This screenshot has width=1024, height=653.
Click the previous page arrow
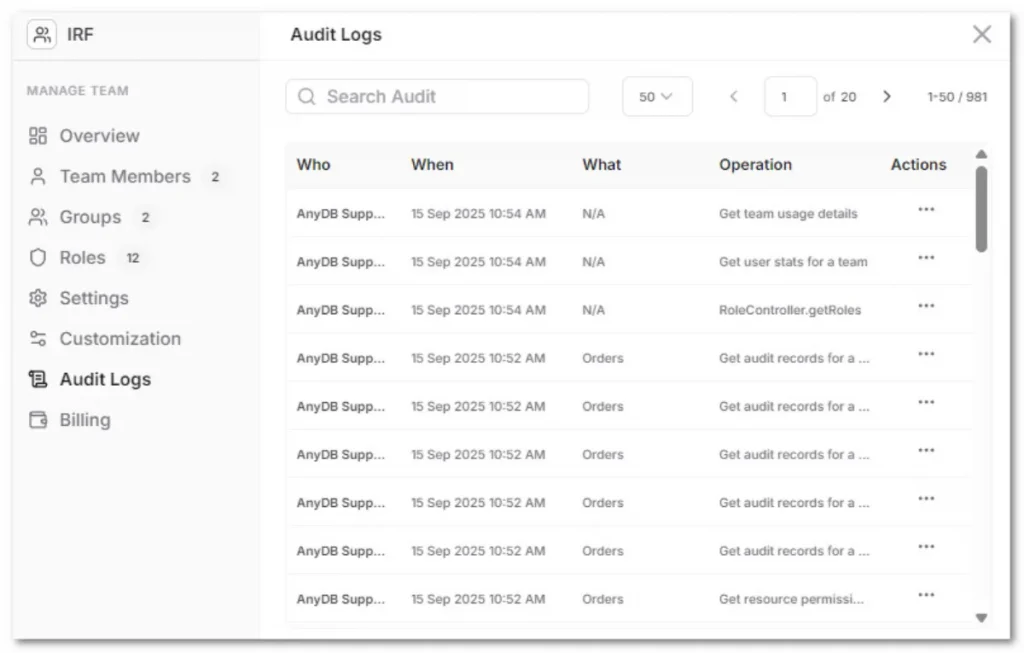click(733, 96)
